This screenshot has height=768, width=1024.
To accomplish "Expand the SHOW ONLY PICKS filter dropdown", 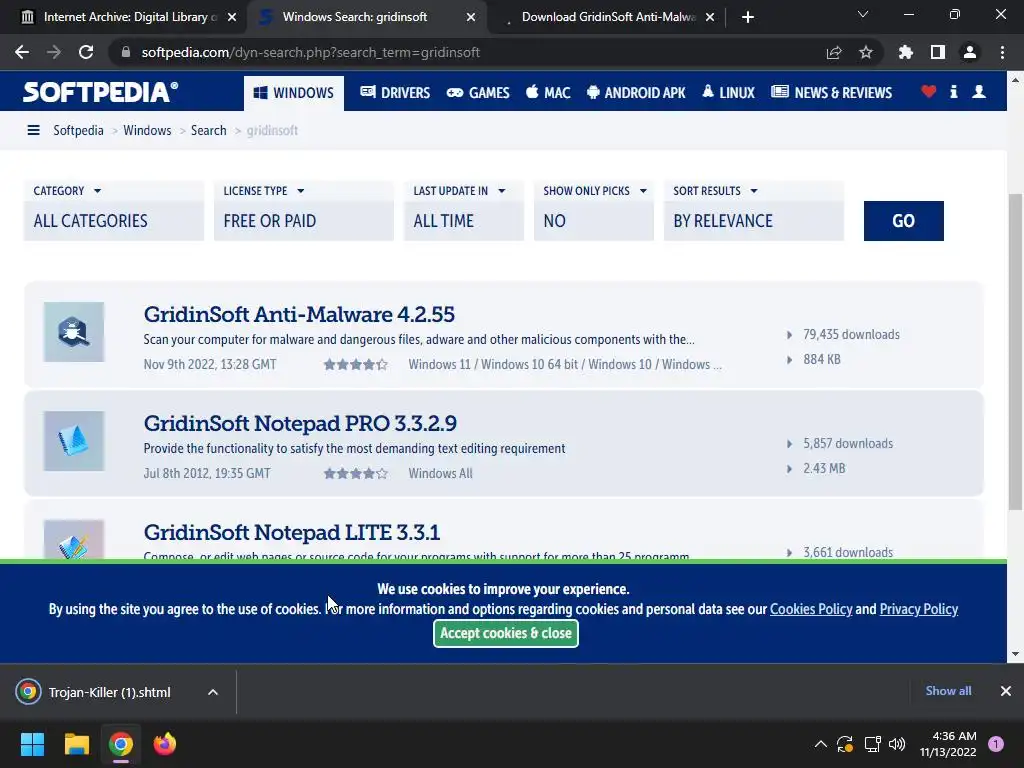I will coord(594,210).
